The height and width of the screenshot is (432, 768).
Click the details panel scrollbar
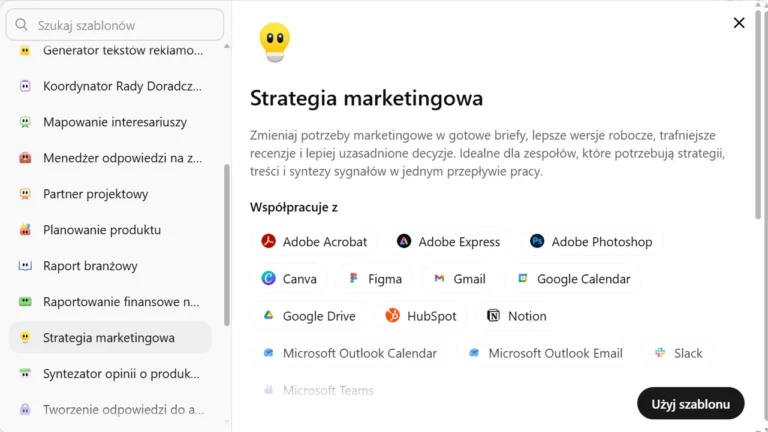(758, 113)
